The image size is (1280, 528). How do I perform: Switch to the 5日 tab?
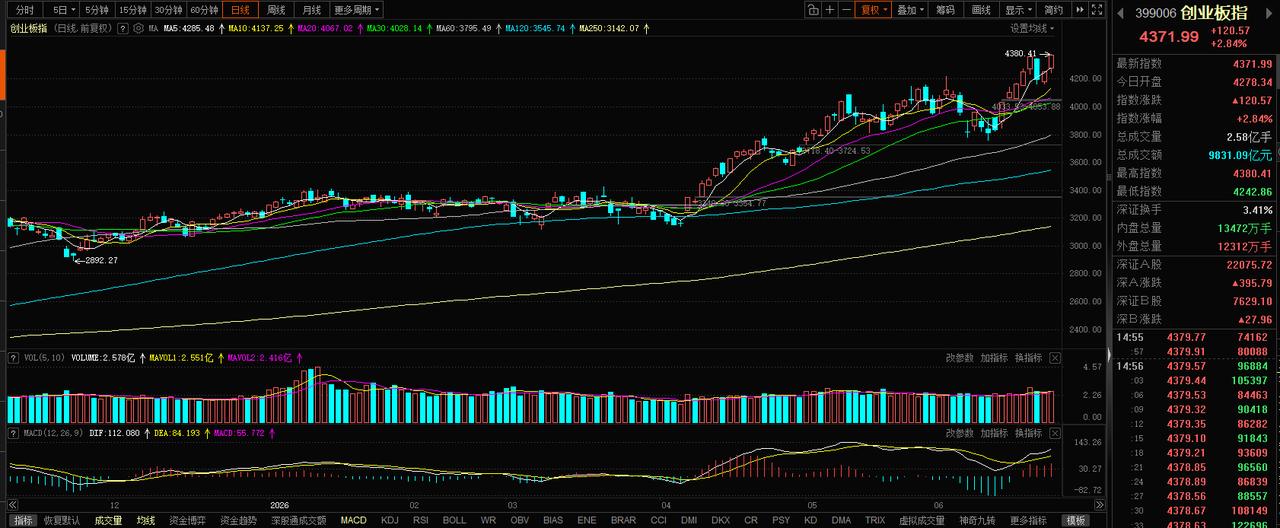point(61,9)
